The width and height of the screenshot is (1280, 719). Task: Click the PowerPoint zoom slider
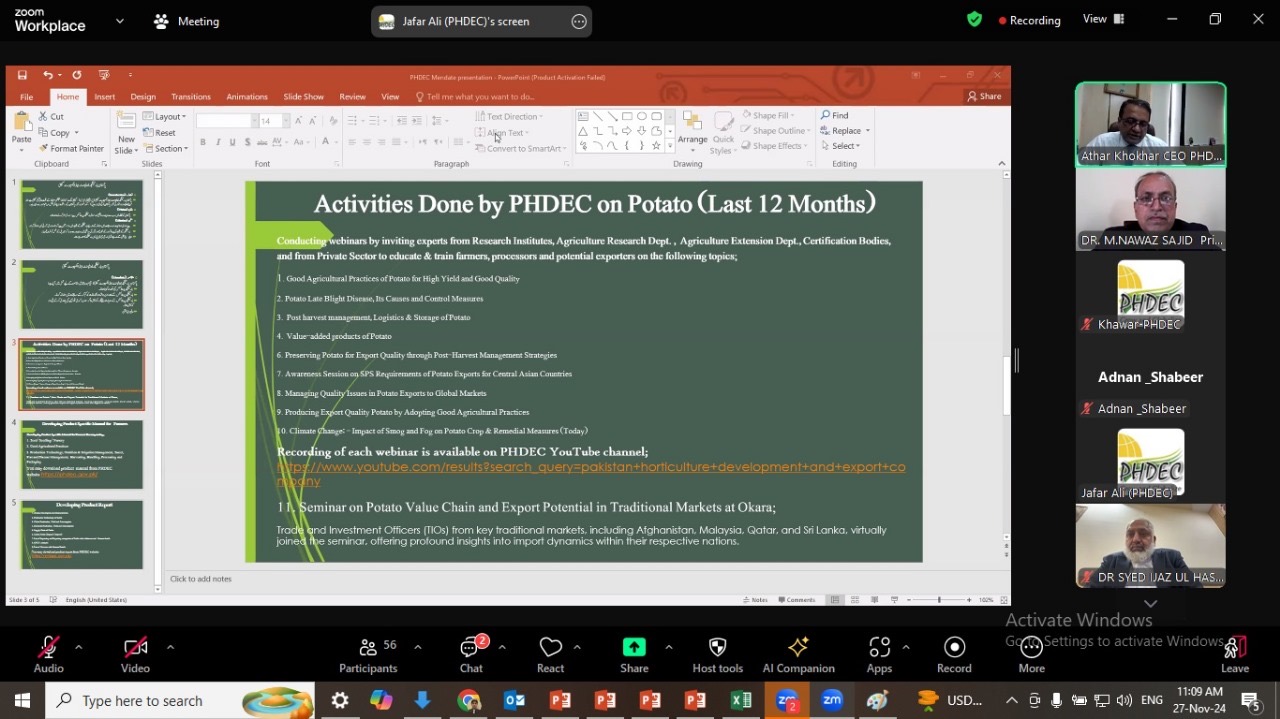[939, 599]
